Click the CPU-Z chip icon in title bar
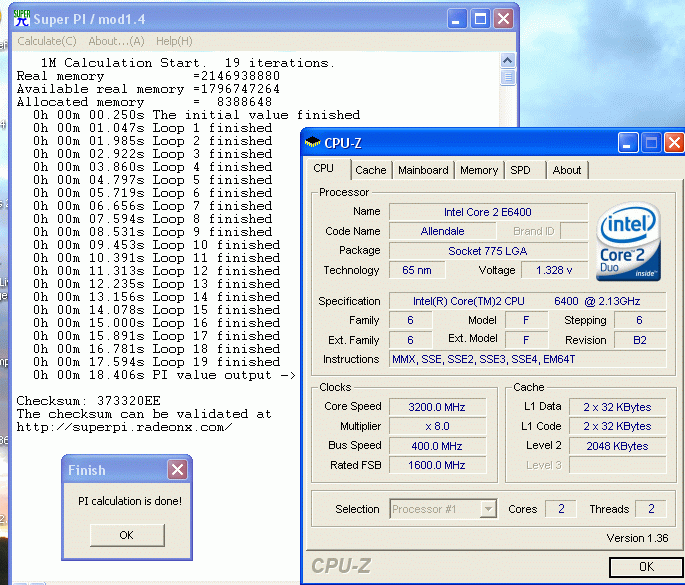 pyautogui.click(x=312, y=142)
